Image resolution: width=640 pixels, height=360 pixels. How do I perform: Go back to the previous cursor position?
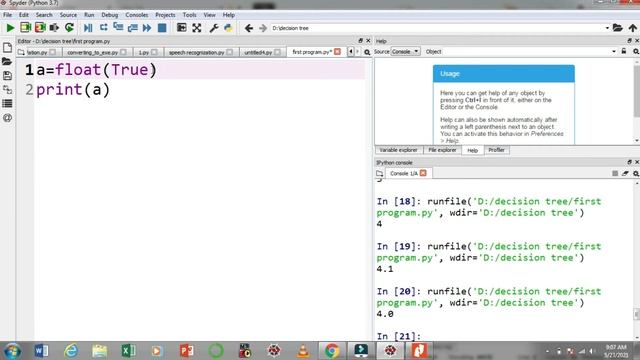(249, 28)
